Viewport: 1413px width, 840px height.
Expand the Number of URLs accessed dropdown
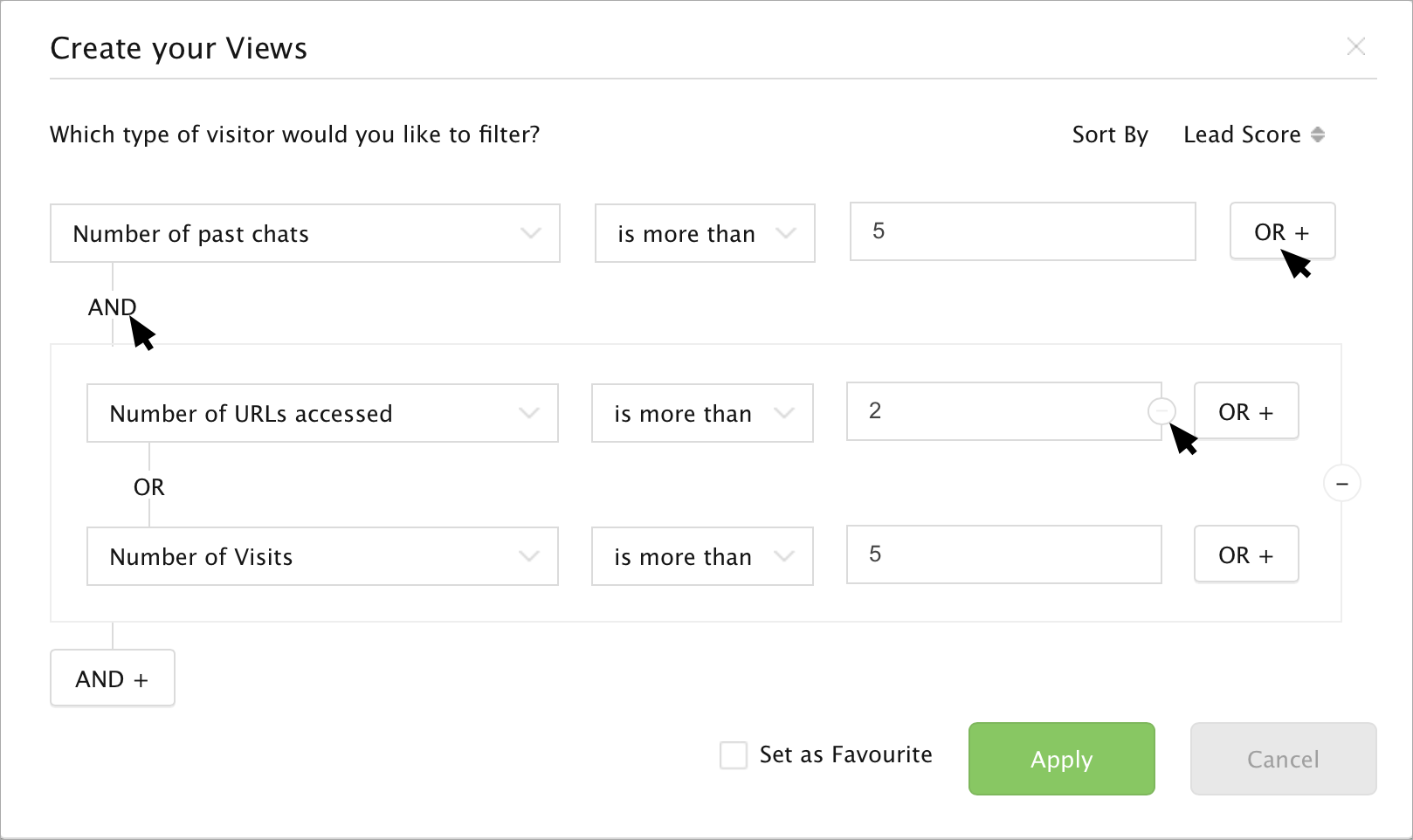(322, 413)
